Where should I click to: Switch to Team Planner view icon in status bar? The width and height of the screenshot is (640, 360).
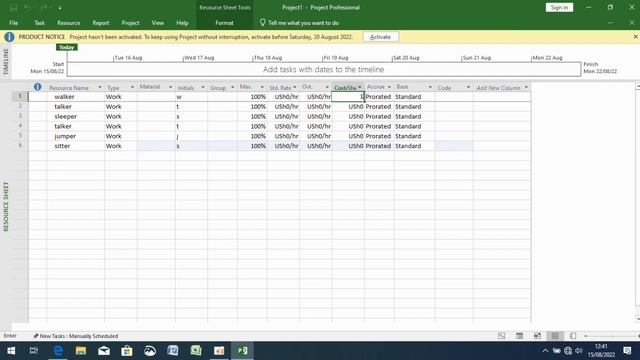click(x=537, y=336)
